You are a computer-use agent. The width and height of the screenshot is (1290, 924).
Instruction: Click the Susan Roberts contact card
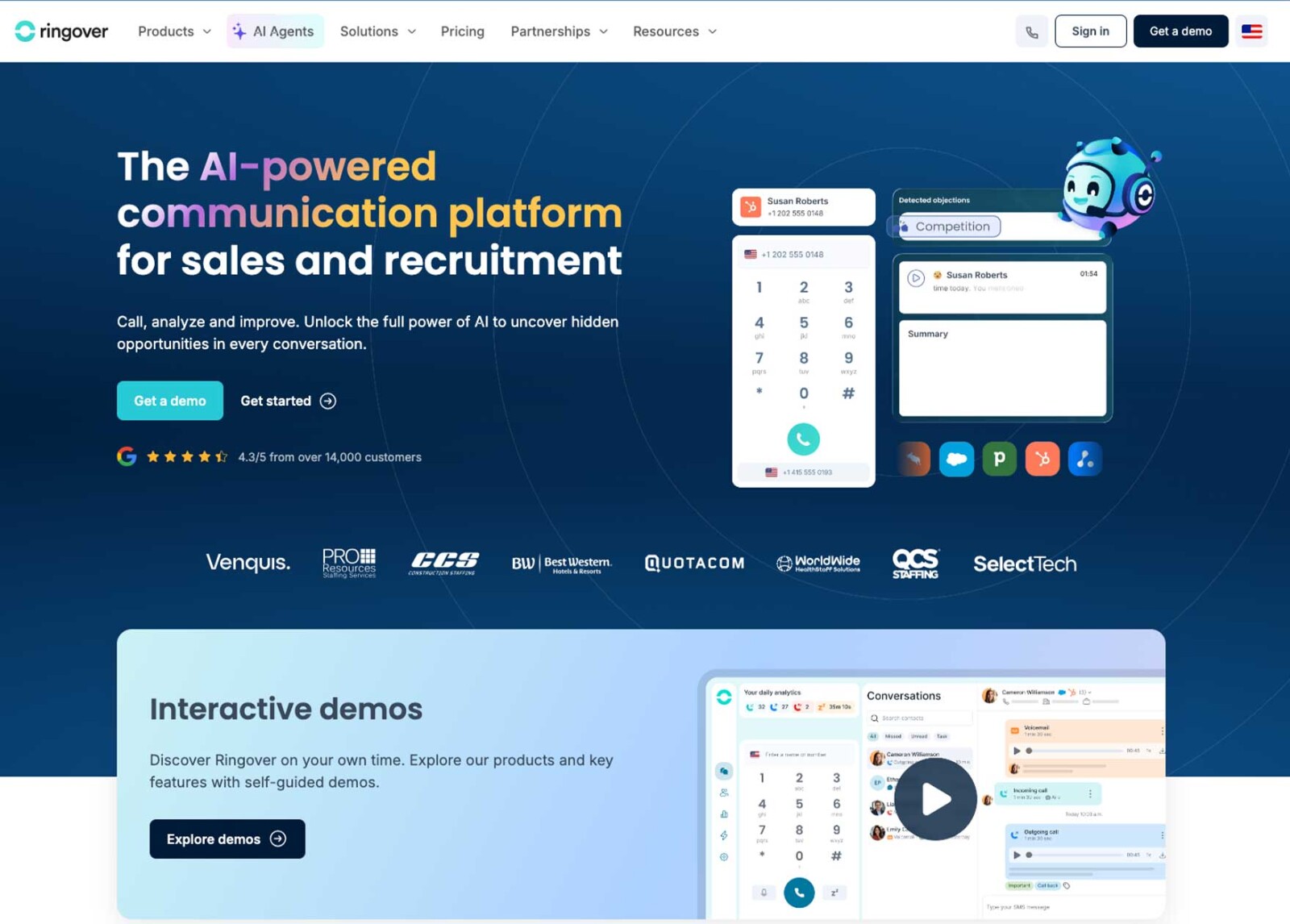coord(803,207)
